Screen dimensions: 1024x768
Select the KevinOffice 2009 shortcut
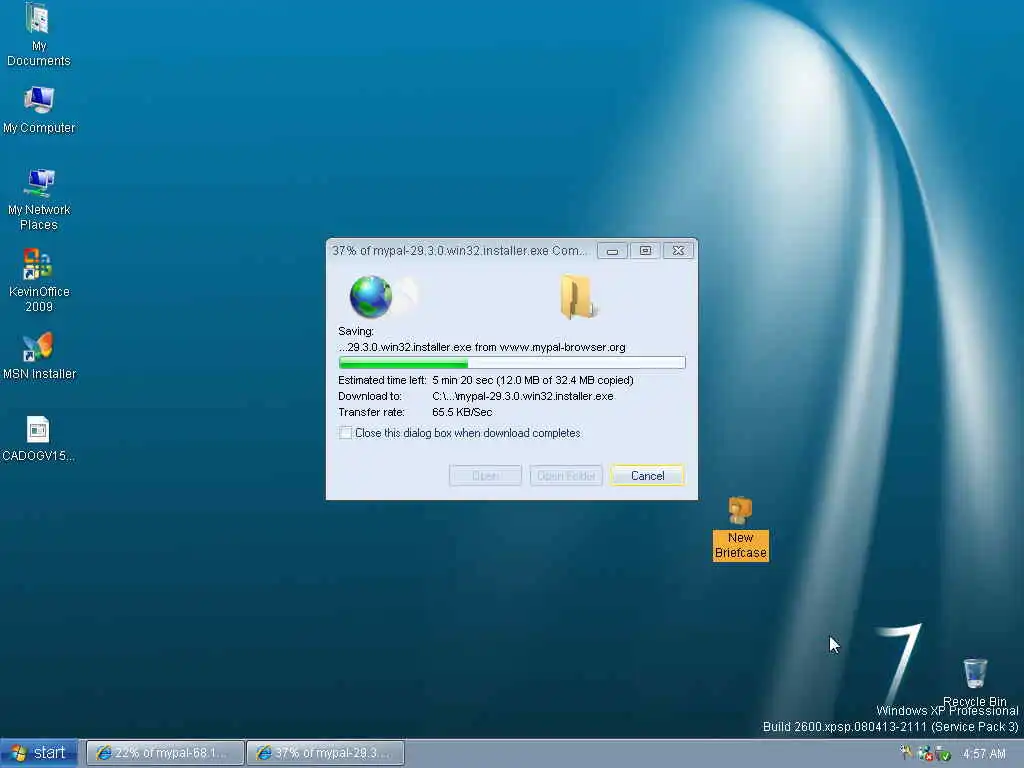click(x=39, y=281)
